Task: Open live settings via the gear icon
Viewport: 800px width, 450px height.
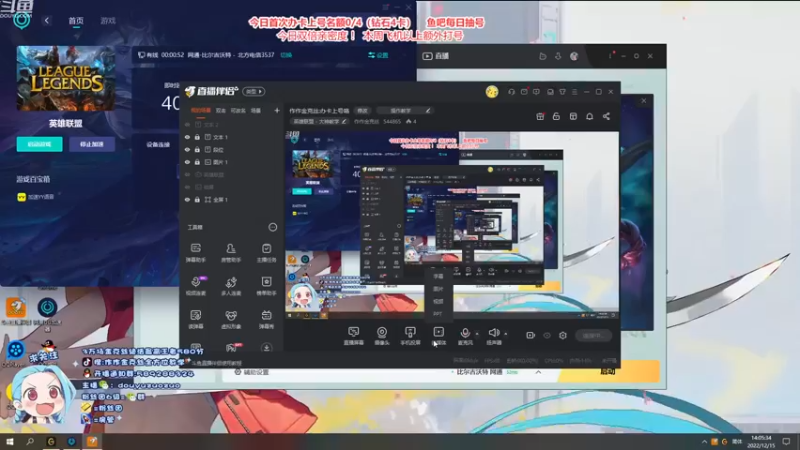Action: tap(563, 335)
